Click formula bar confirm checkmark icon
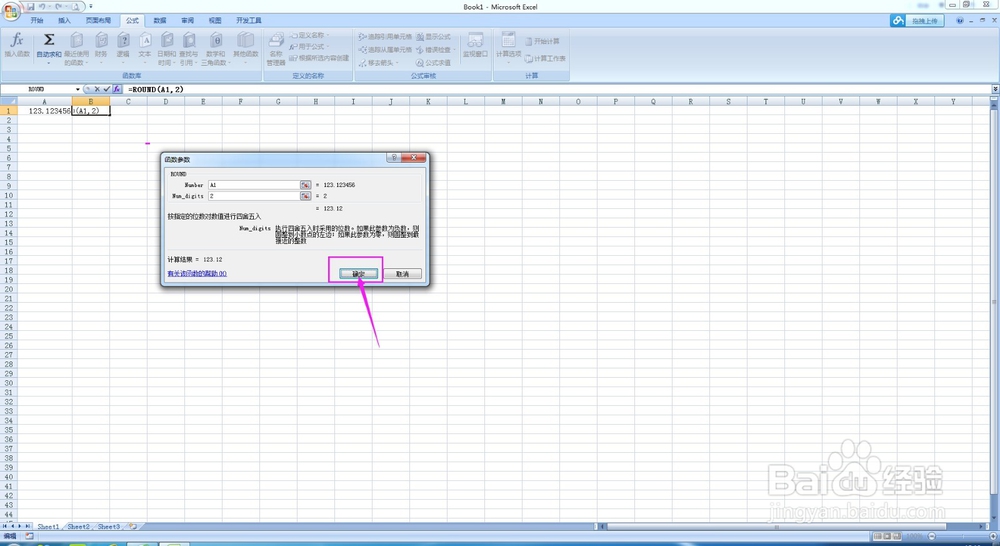1000x546 pixels. 107,89
